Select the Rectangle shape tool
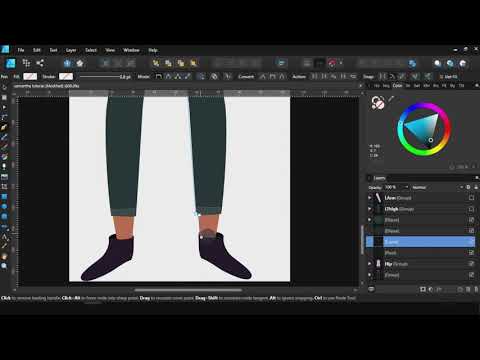Viewport: 480px width, 360px height. pos(4,196)
